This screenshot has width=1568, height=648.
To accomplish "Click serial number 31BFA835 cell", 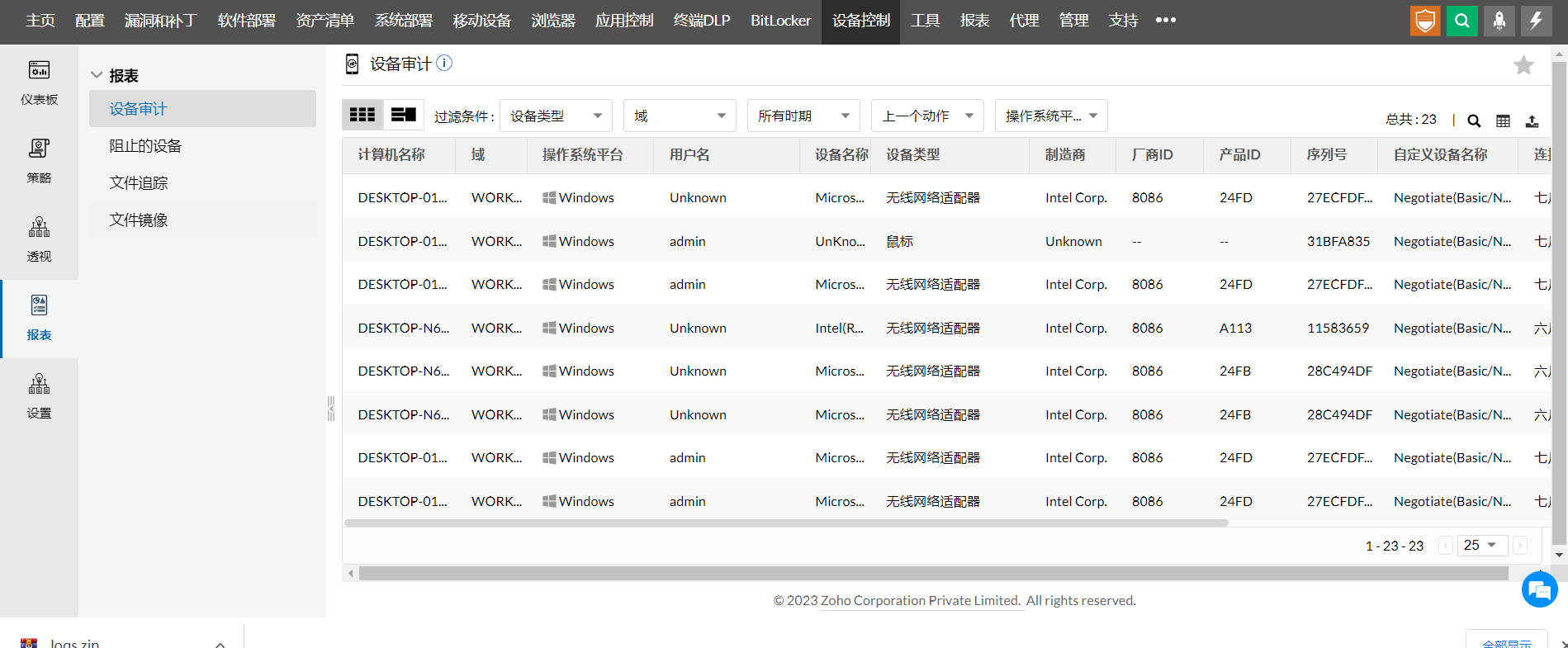I will point(1338,241).
